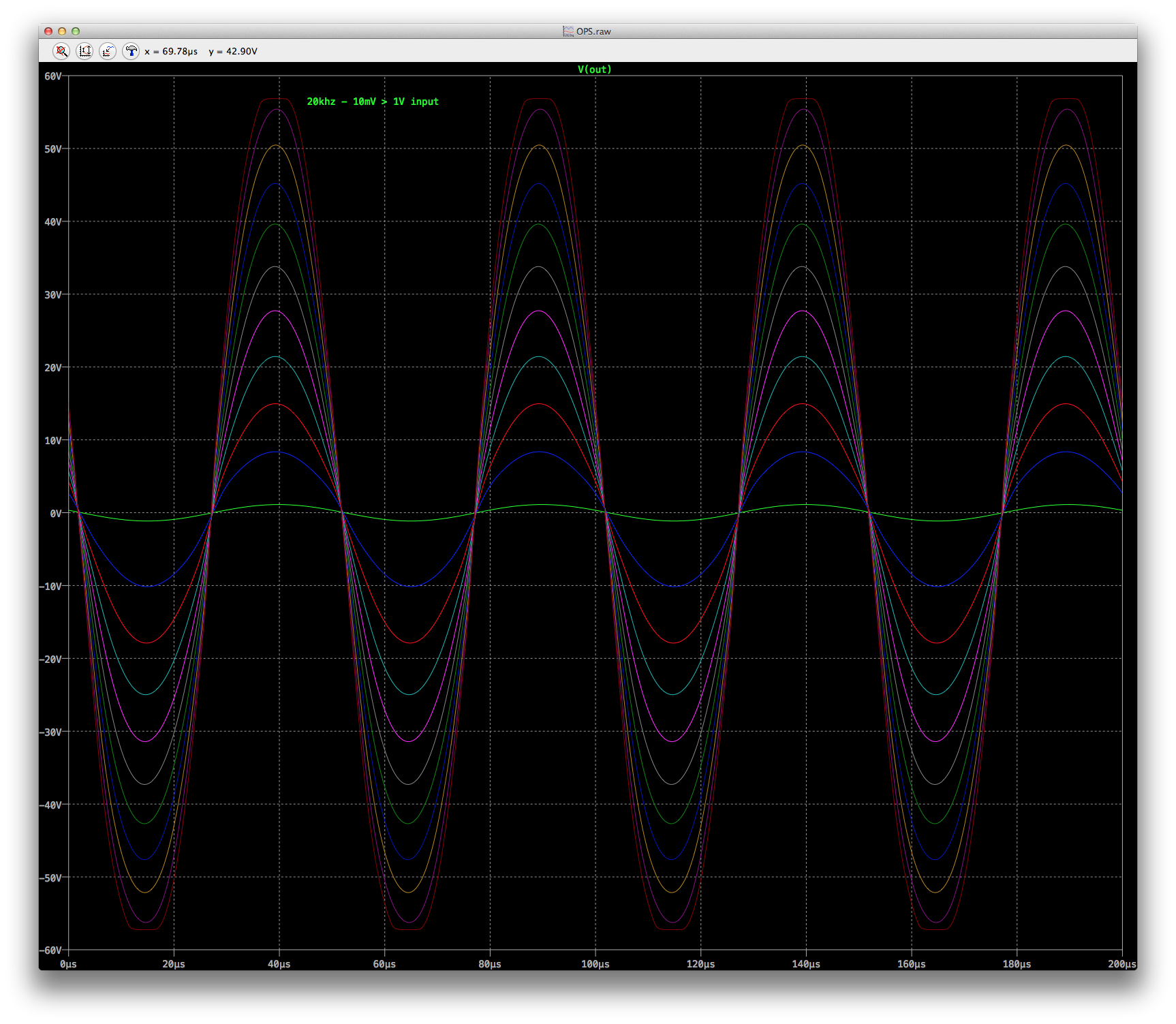Click the Zoom to Fit magnifier icon
1176x1024 pixels.
(x=61, y=51)
